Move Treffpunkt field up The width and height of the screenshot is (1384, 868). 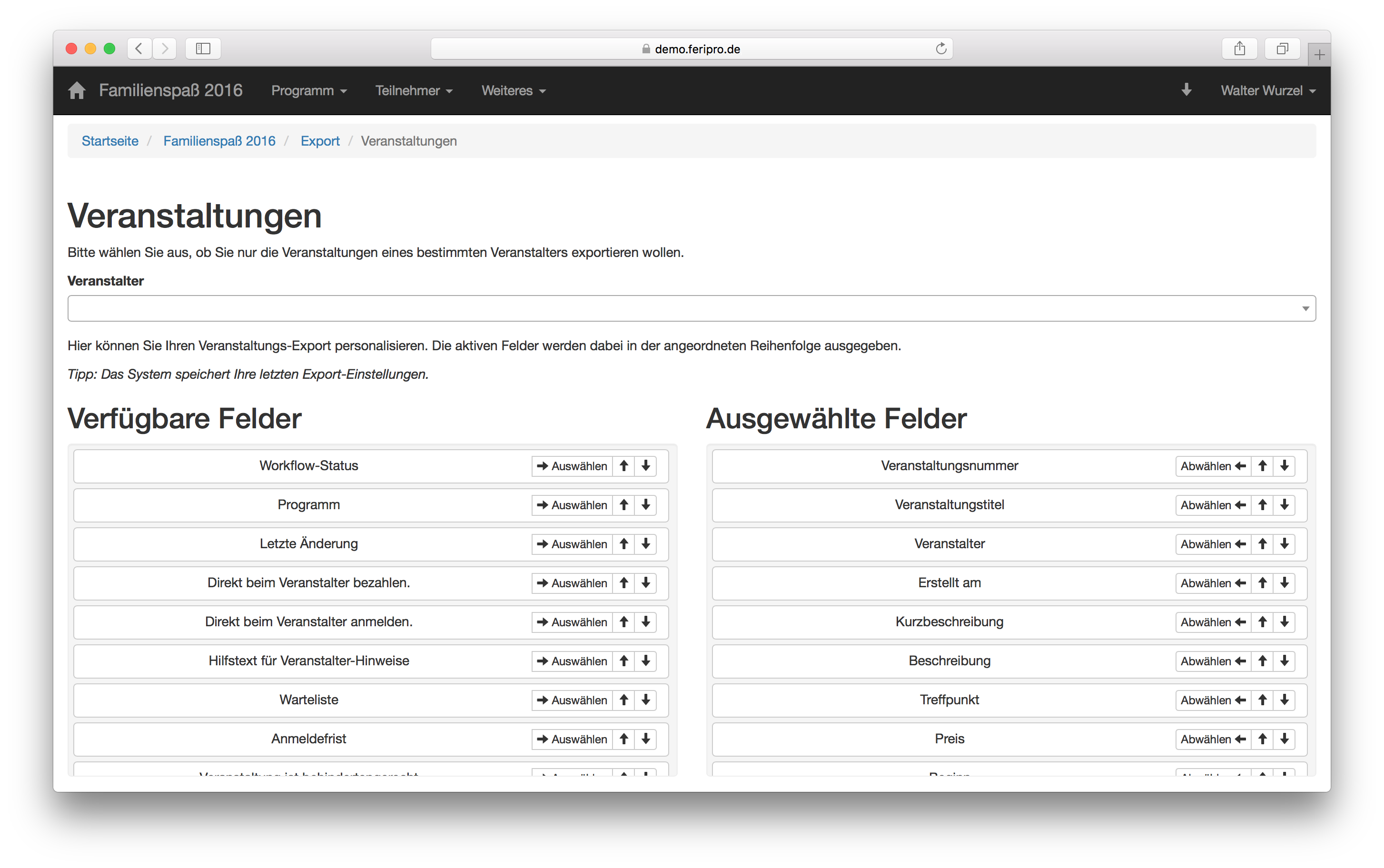[1262, 700]
